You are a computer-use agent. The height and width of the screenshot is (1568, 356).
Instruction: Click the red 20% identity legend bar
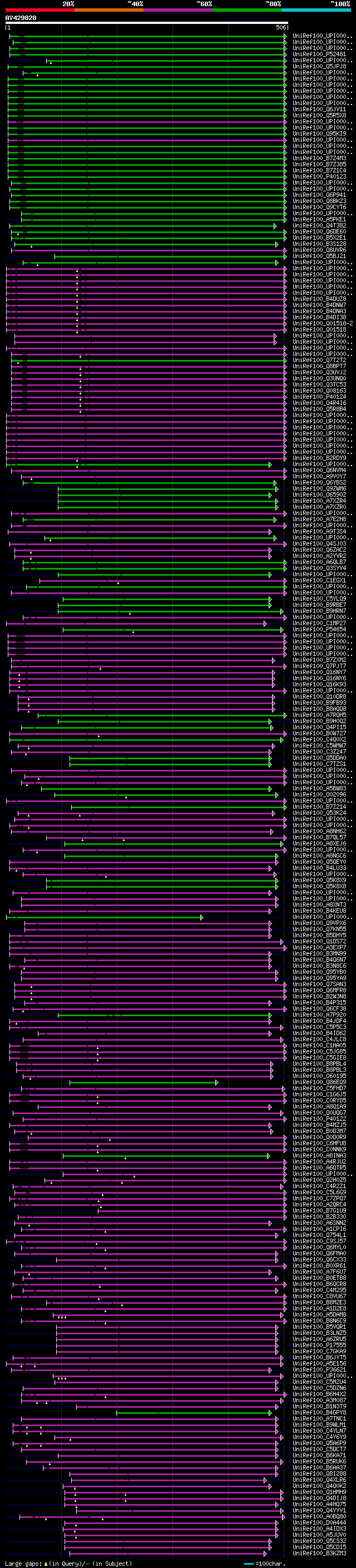(39, 10)
